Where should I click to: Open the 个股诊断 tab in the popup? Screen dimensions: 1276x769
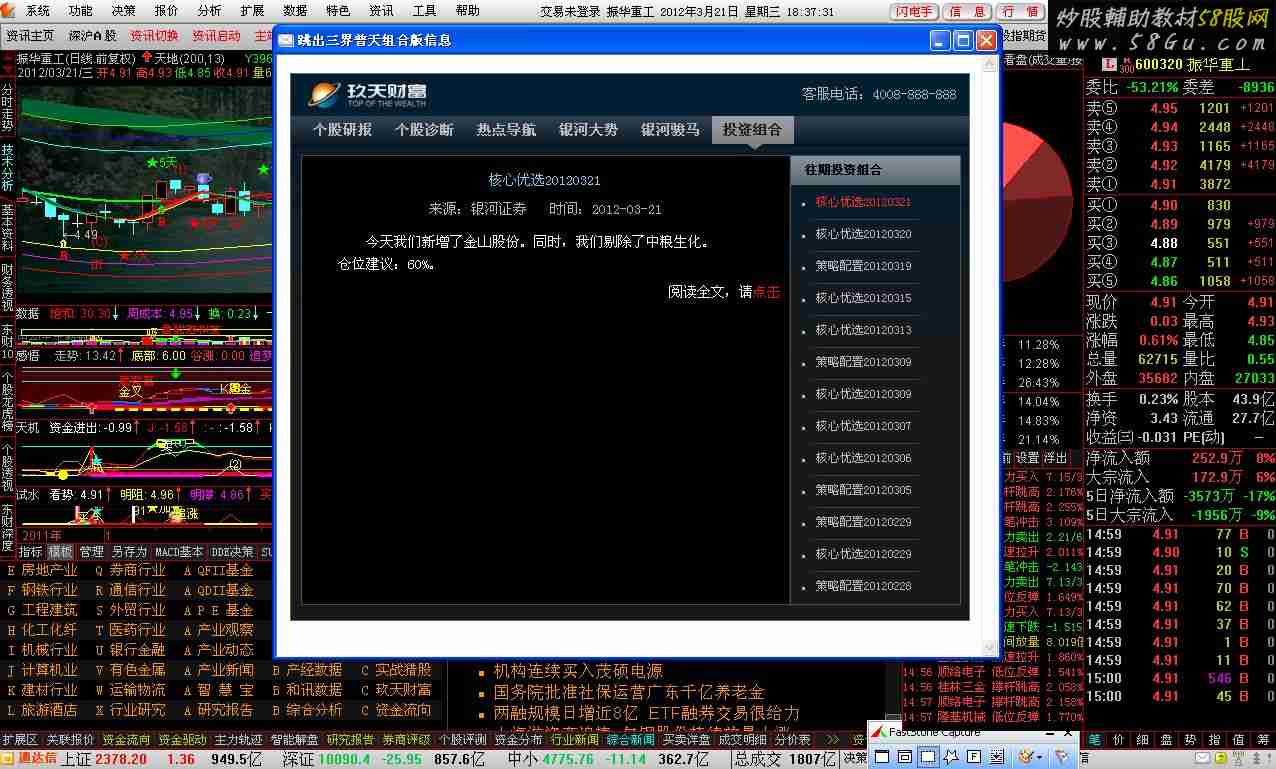tap(424, 130)
